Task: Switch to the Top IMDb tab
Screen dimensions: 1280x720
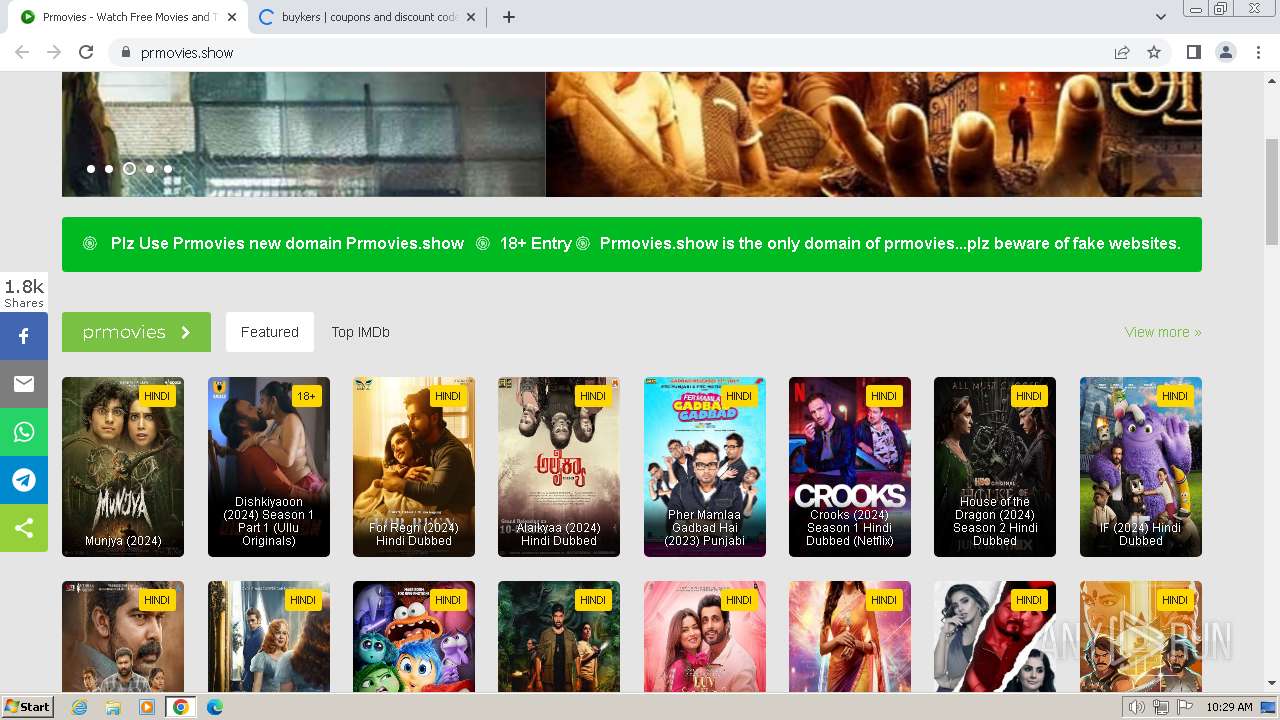Action: tap(361, 332)
